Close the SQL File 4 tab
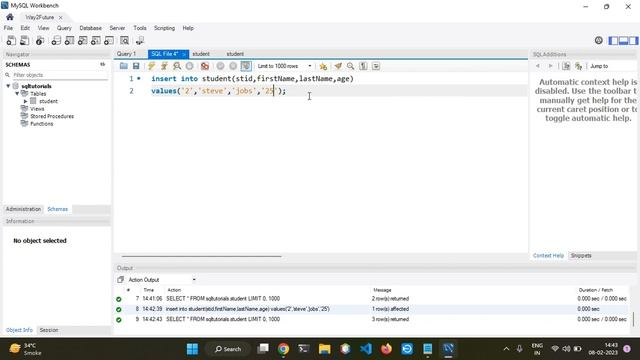 tap(184, 54)
